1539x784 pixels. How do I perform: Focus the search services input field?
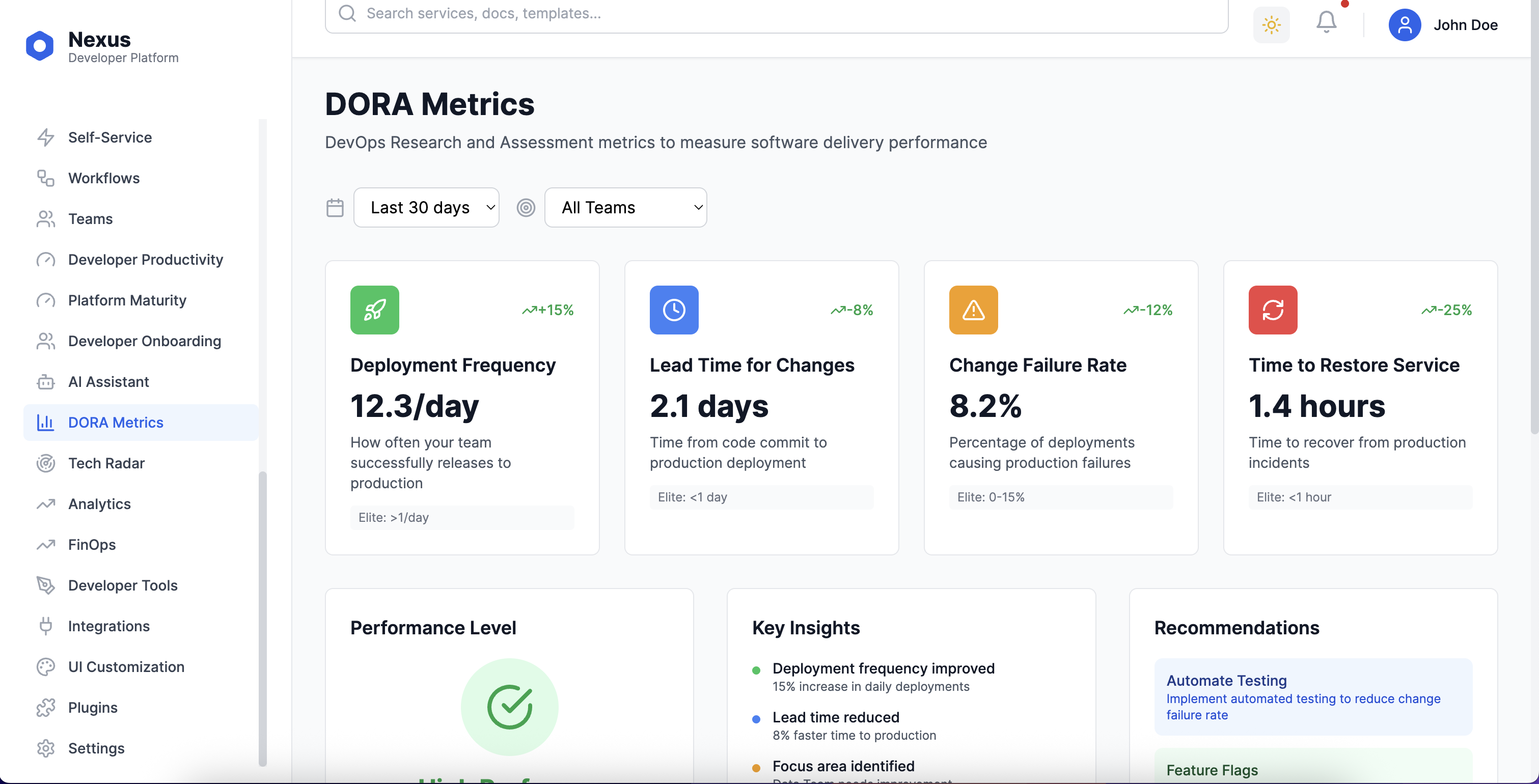pyautogui.click(x=777, y=14)
